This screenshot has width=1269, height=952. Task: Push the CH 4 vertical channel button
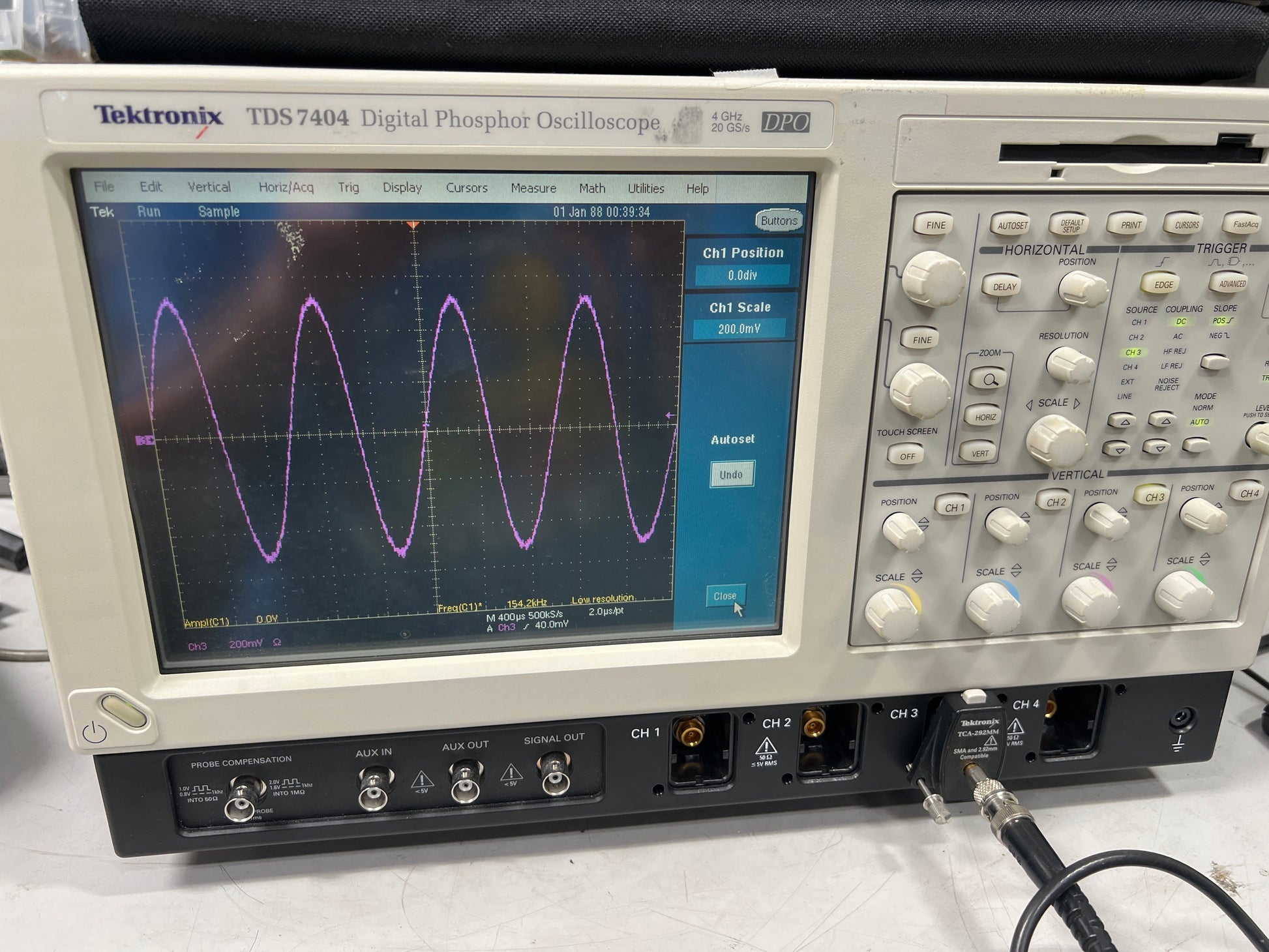[1249, 492]
